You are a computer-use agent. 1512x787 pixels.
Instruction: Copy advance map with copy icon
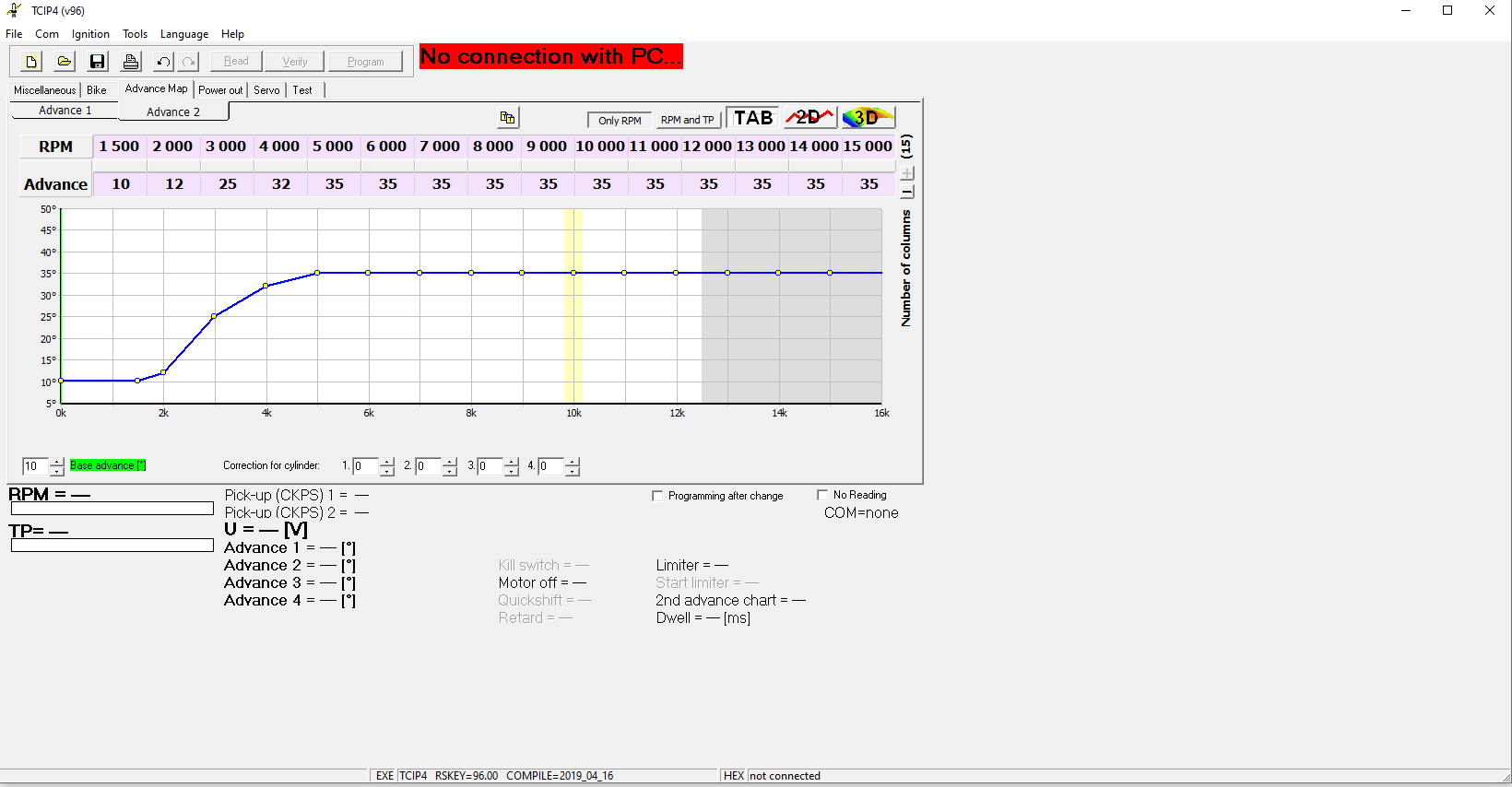508,118
